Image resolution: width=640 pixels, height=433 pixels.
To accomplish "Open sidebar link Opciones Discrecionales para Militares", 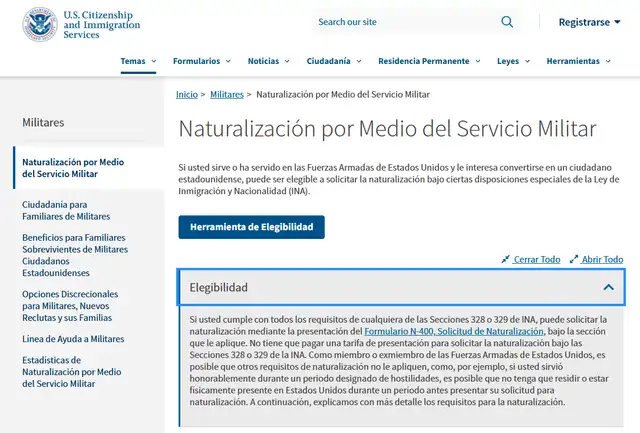I will [x=70, y=306].
